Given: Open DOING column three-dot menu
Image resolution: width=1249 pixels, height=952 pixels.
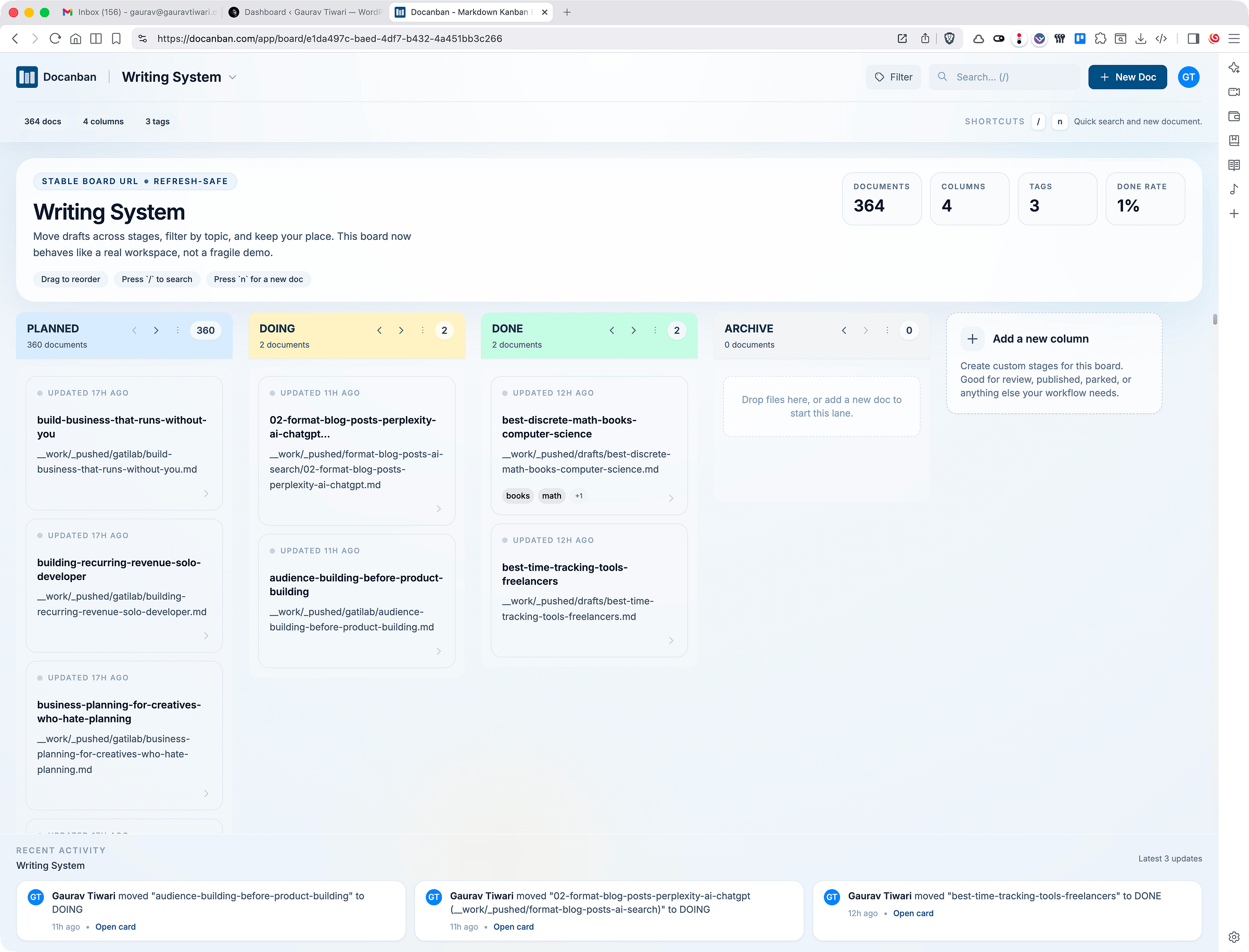Looking at the screenshot, I should [423, 330].
